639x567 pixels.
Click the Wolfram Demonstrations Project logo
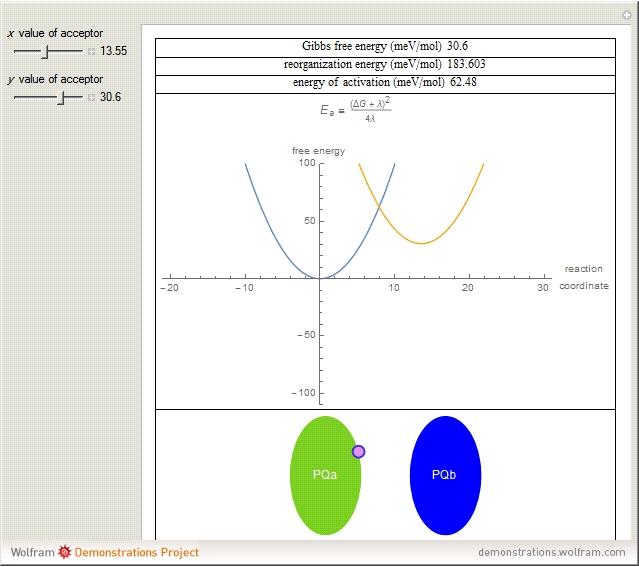click(x=105, y=552)
